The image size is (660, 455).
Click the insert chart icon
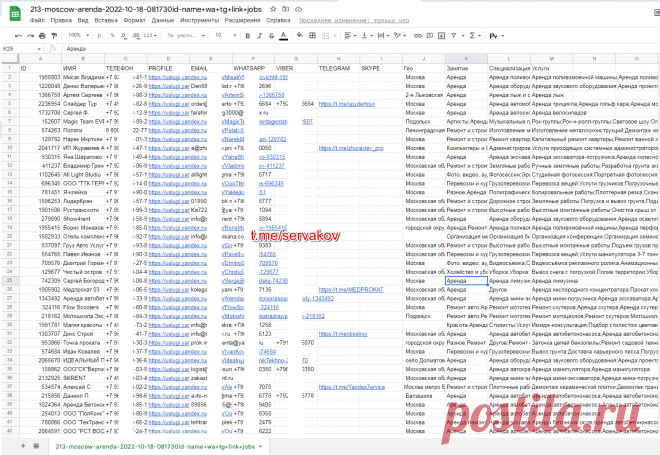(441, 36)
